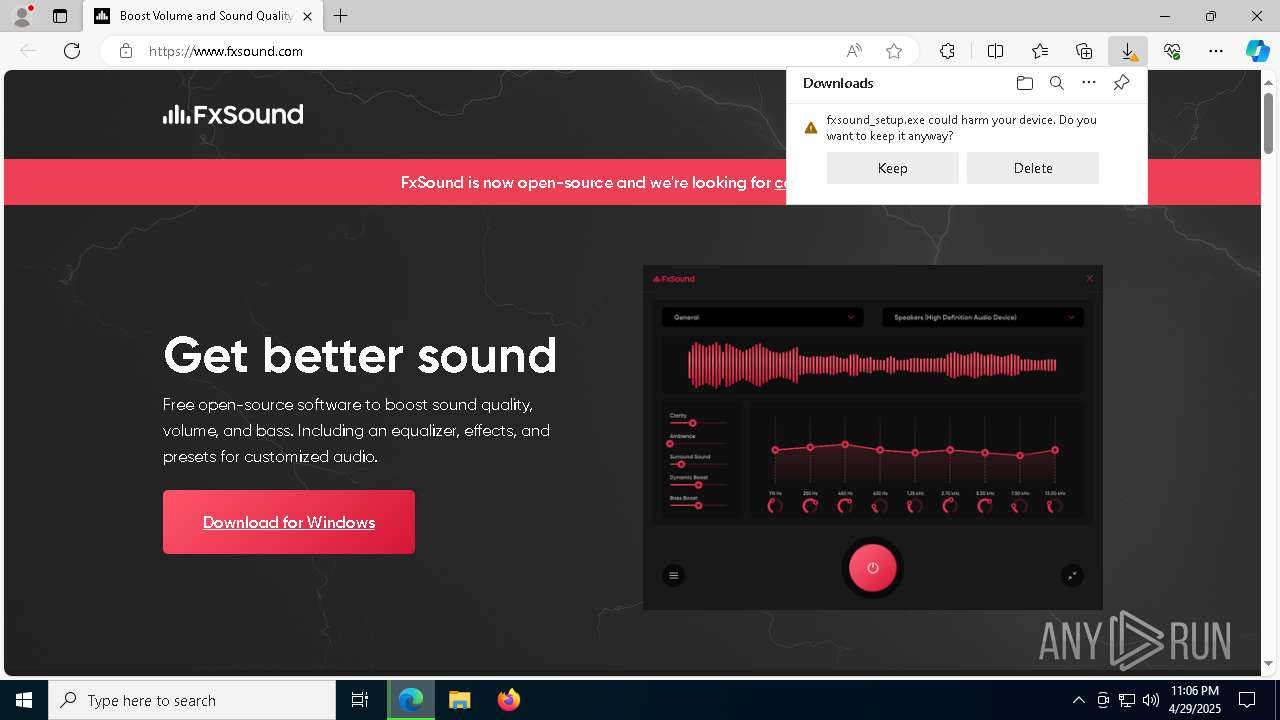
Task: Click the Dynamic Boost slider in preview
Action: point(697,485)
